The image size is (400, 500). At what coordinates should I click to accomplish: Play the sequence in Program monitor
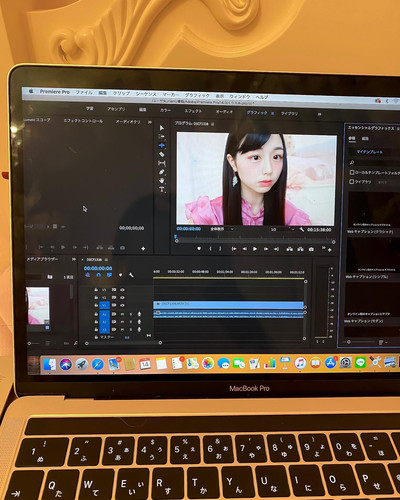point(255,249)
